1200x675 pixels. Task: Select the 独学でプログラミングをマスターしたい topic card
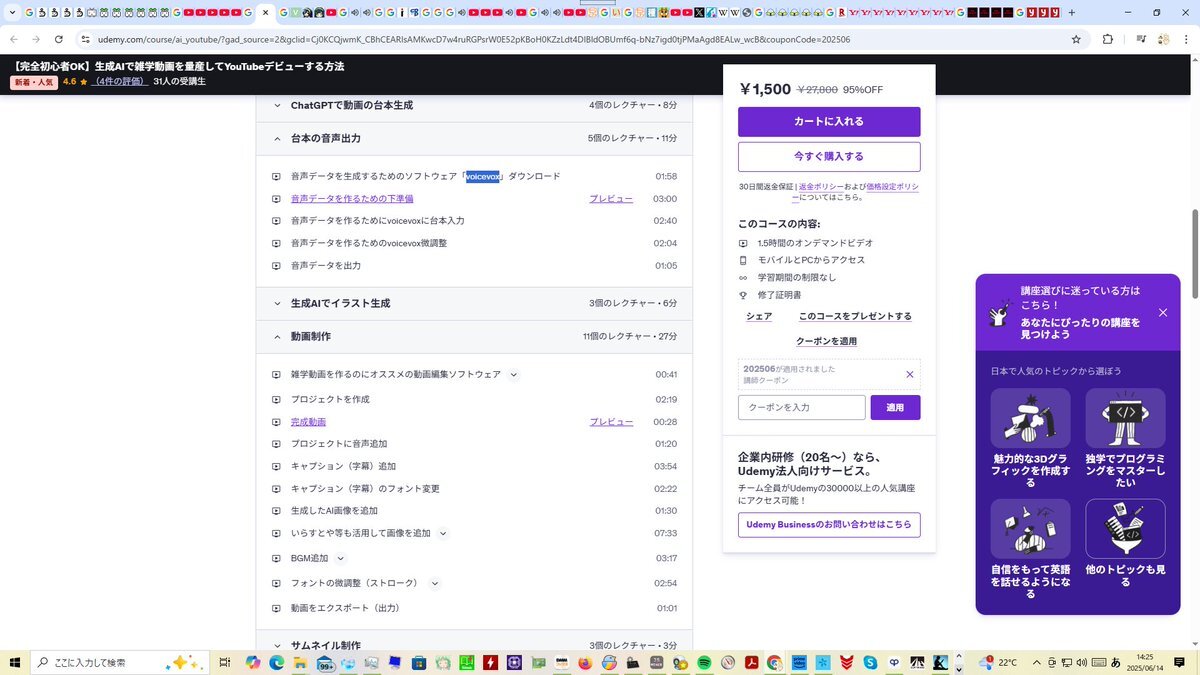coord(1126,439)
